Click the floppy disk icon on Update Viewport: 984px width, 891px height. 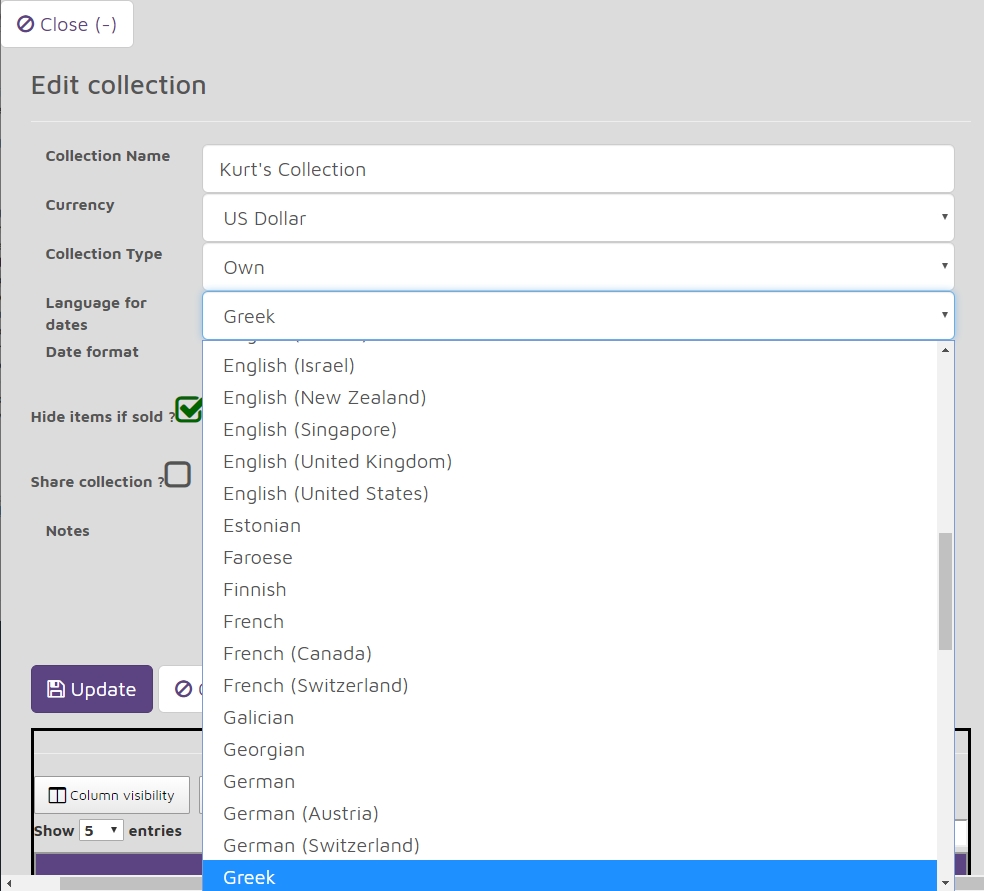pyautogui.click(x=55, y=689)
